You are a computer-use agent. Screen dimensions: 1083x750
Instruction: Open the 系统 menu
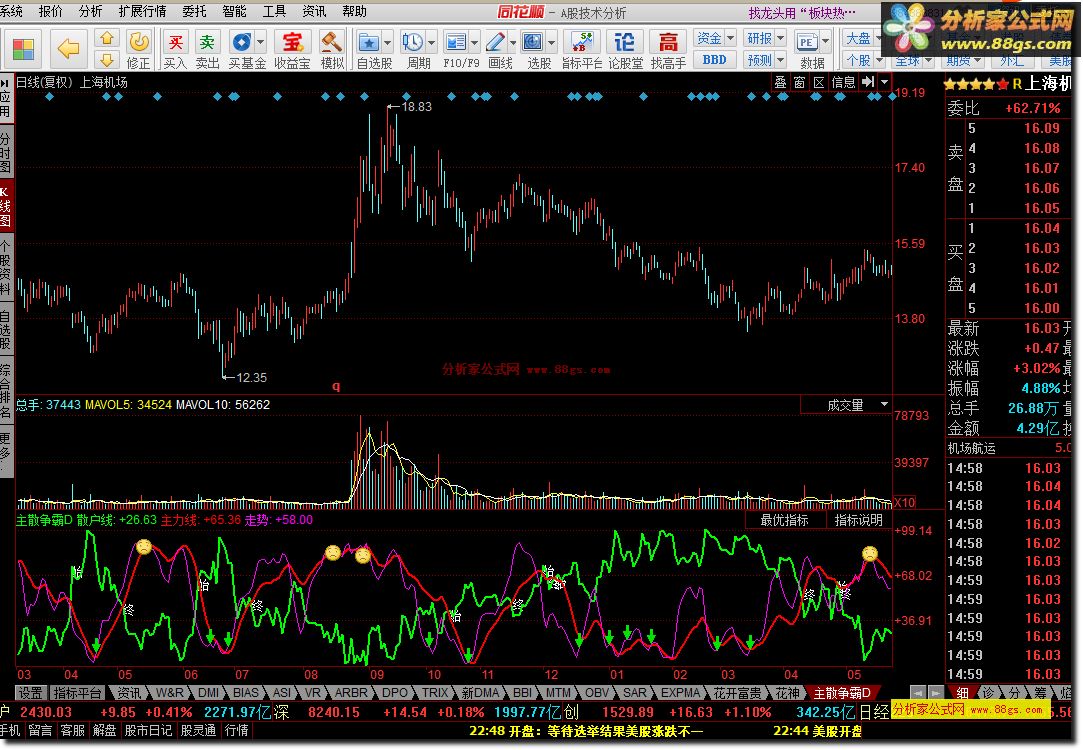click(x=11, y=11)
